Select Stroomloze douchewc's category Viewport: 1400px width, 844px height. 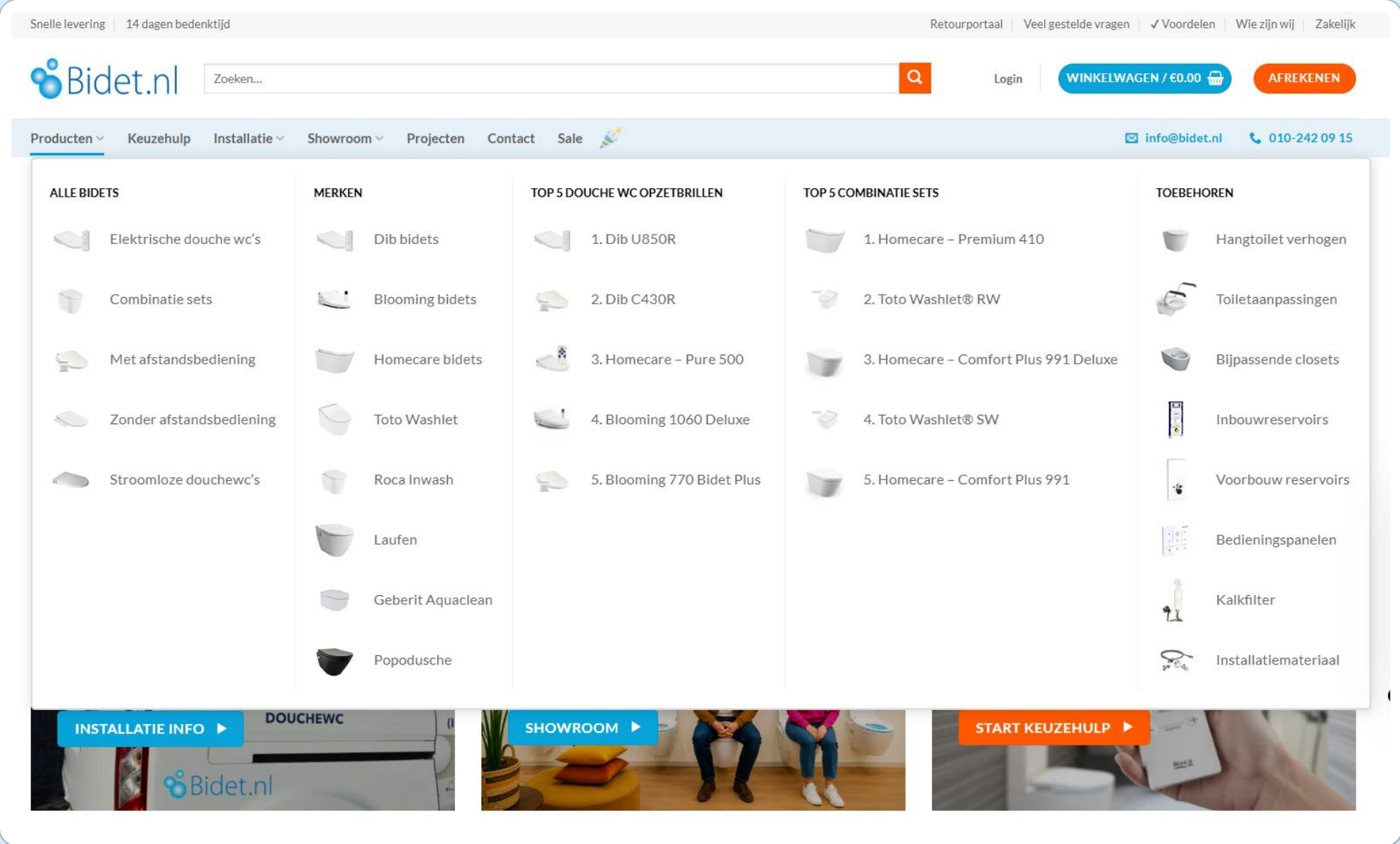185,479
